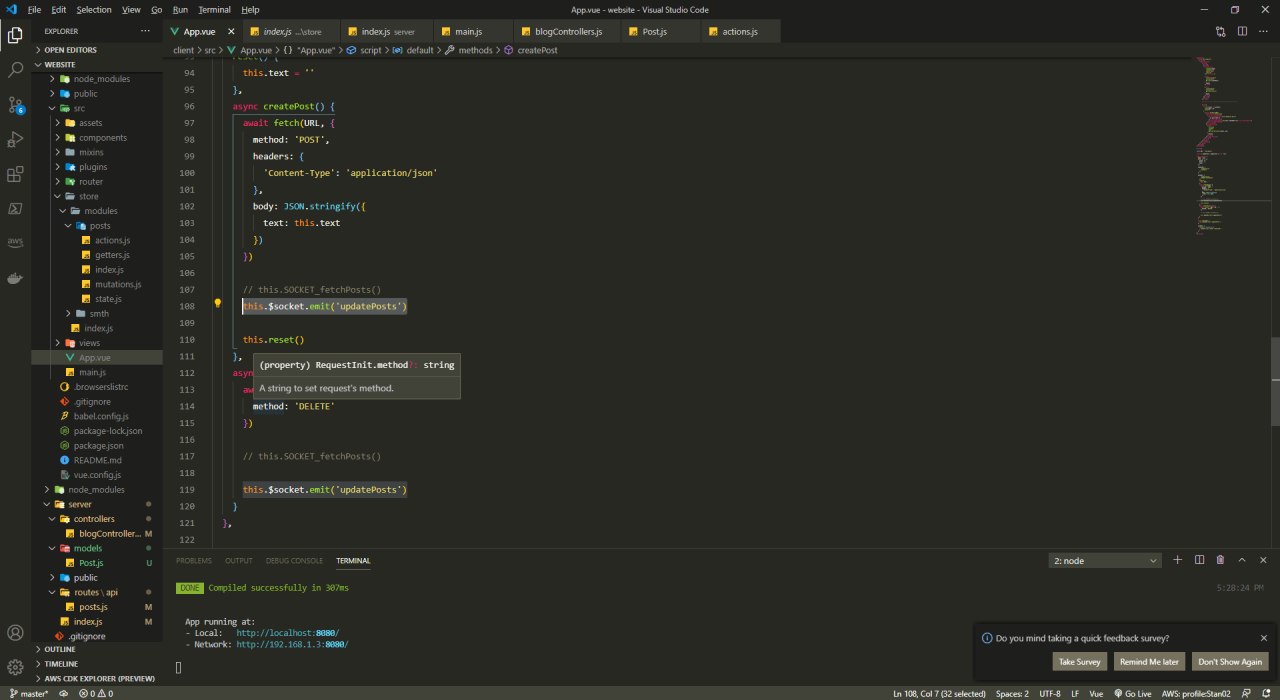Open editor more actions ellipsis
1280x700 pixels.
click(1264, 31)
